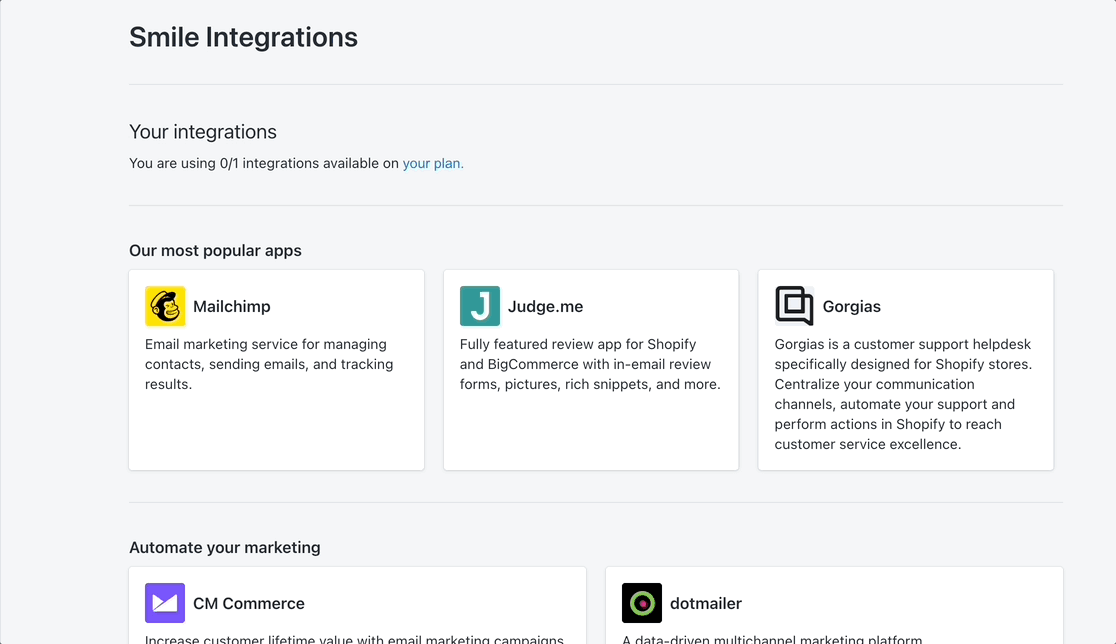Click the Mailchimp card description text
1116x644 pixels.
269,364
